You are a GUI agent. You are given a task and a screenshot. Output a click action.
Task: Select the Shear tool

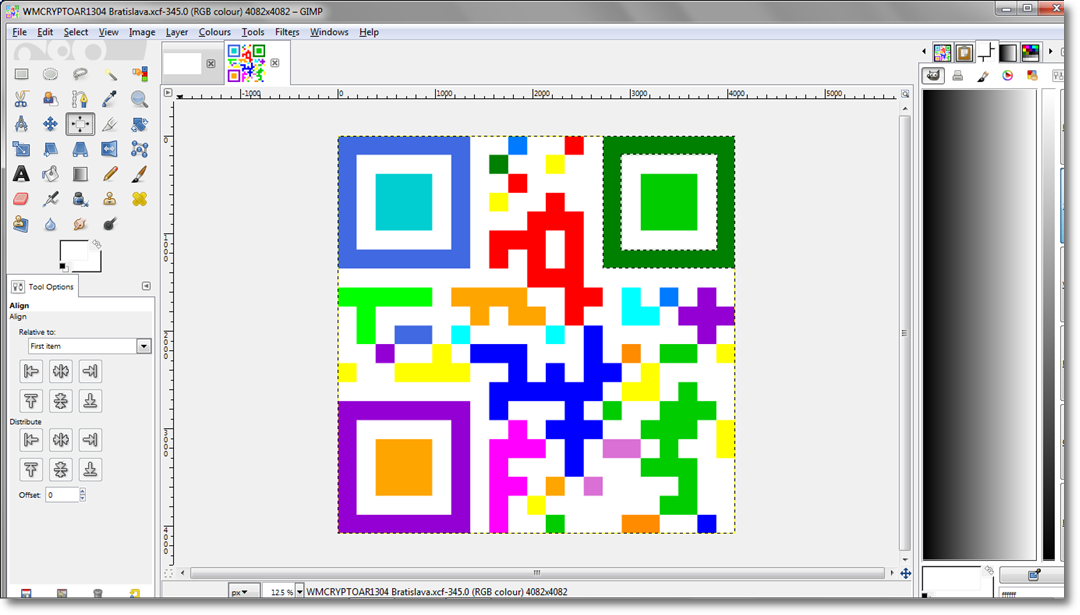click(x=50, y=149)
